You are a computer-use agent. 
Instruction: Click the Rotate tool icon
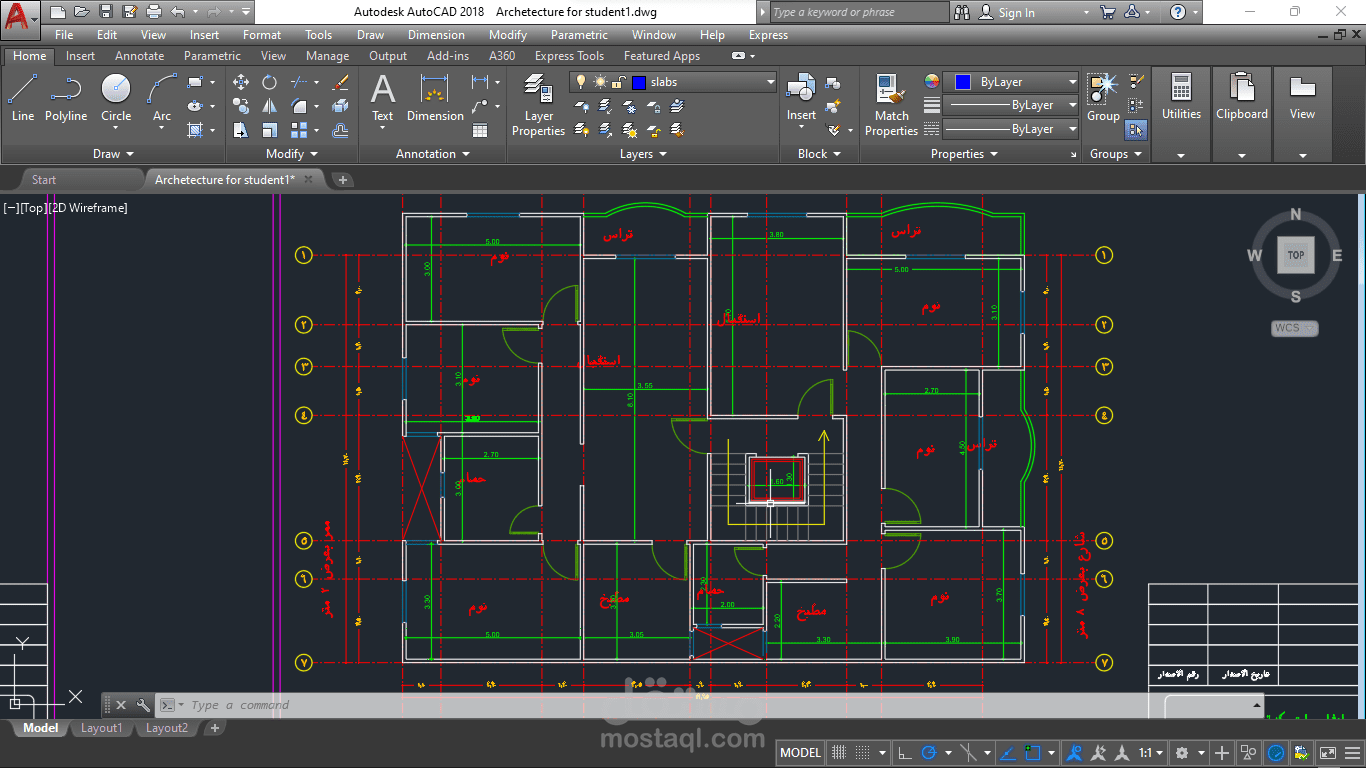coord(270,82)
